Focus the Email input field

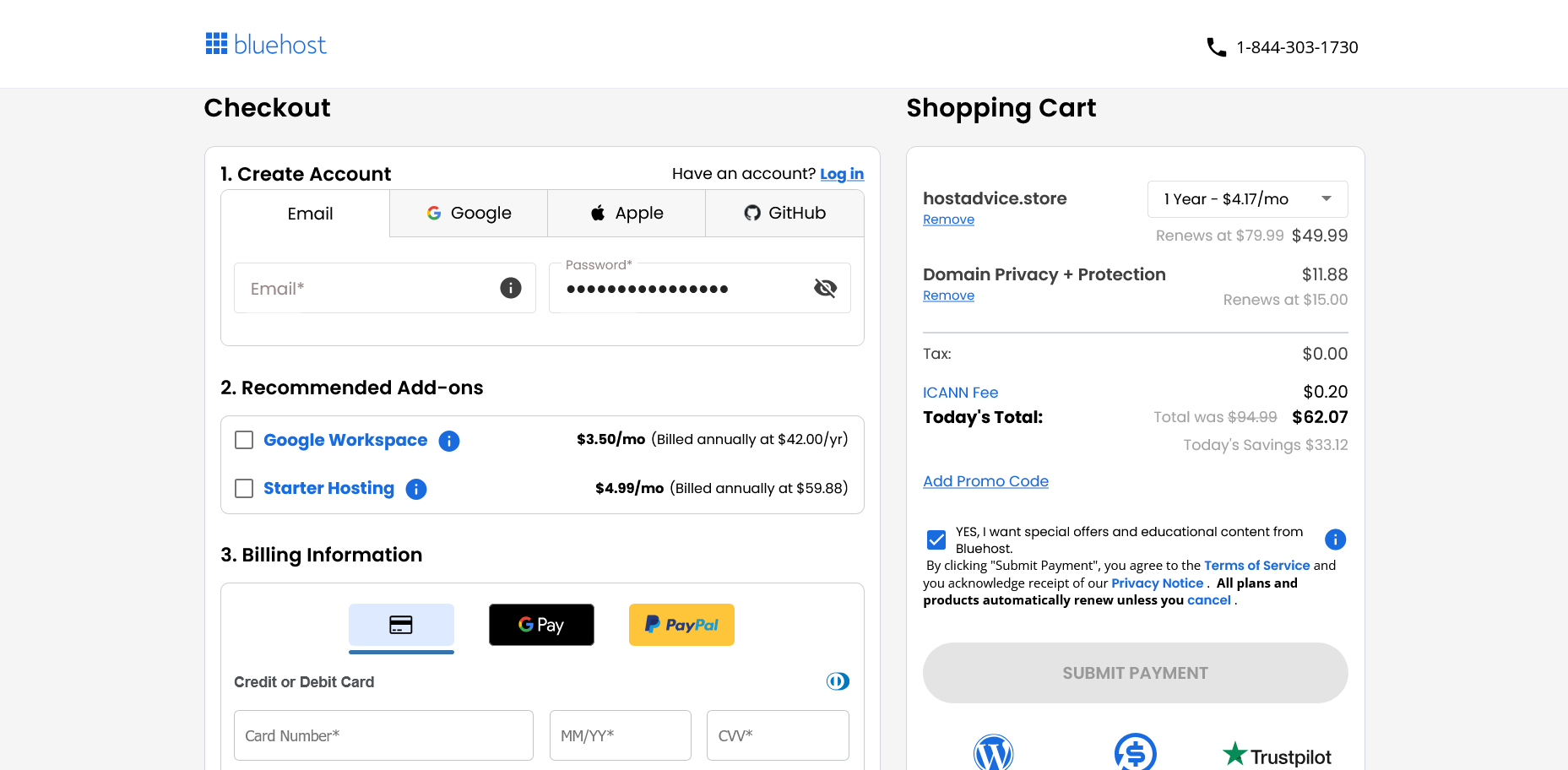[385, 288]
